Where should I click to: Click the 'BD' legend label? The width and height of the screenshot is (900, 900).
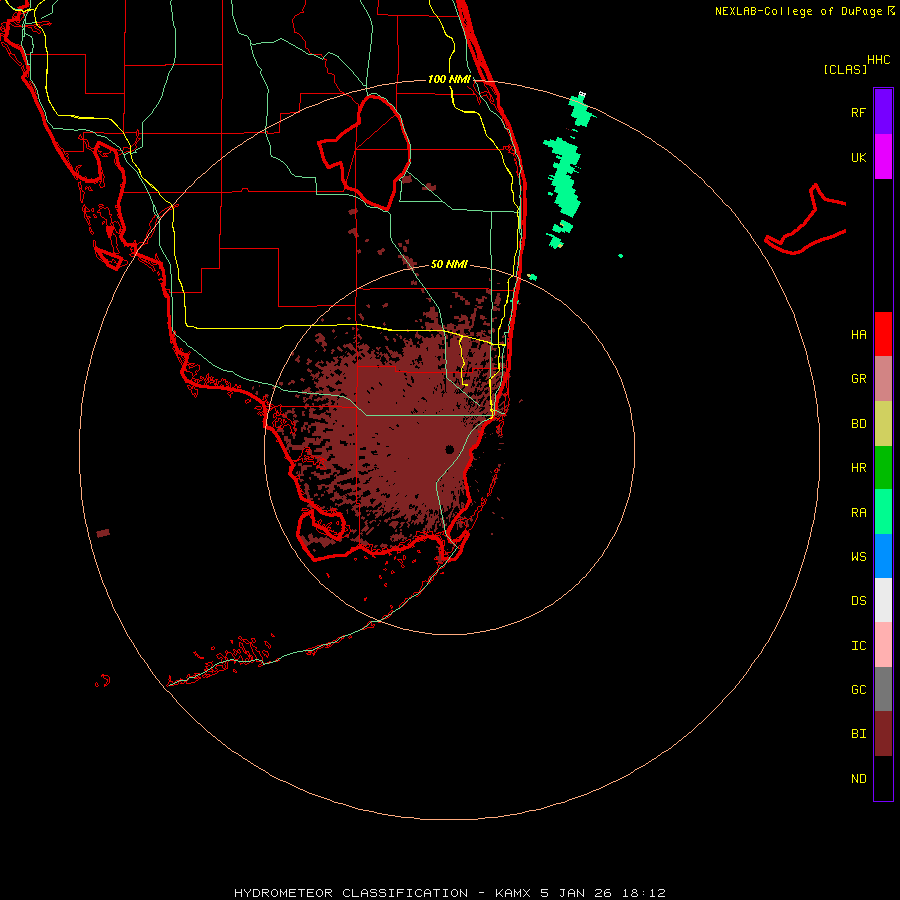click(x=858, y=424)
